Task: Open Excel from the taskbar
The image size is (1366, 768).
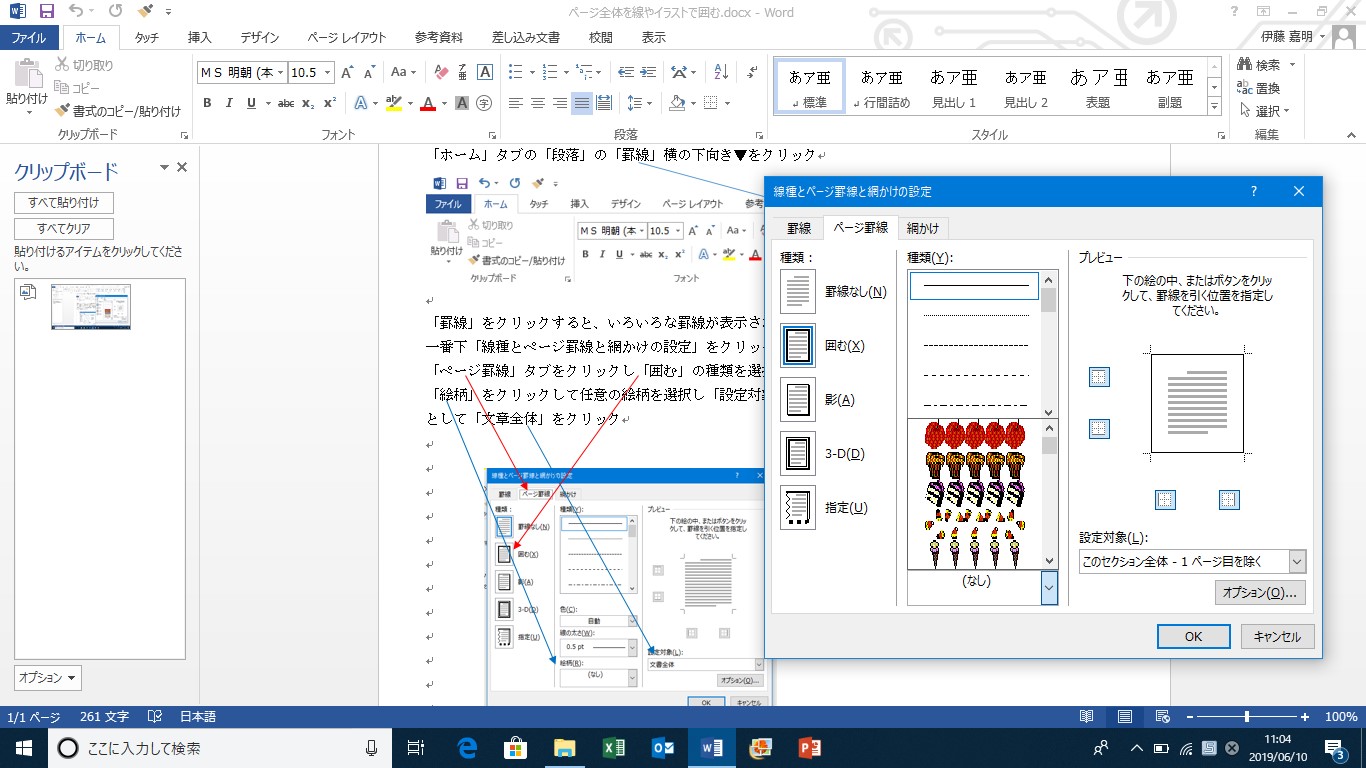Action: coord(613,747)
